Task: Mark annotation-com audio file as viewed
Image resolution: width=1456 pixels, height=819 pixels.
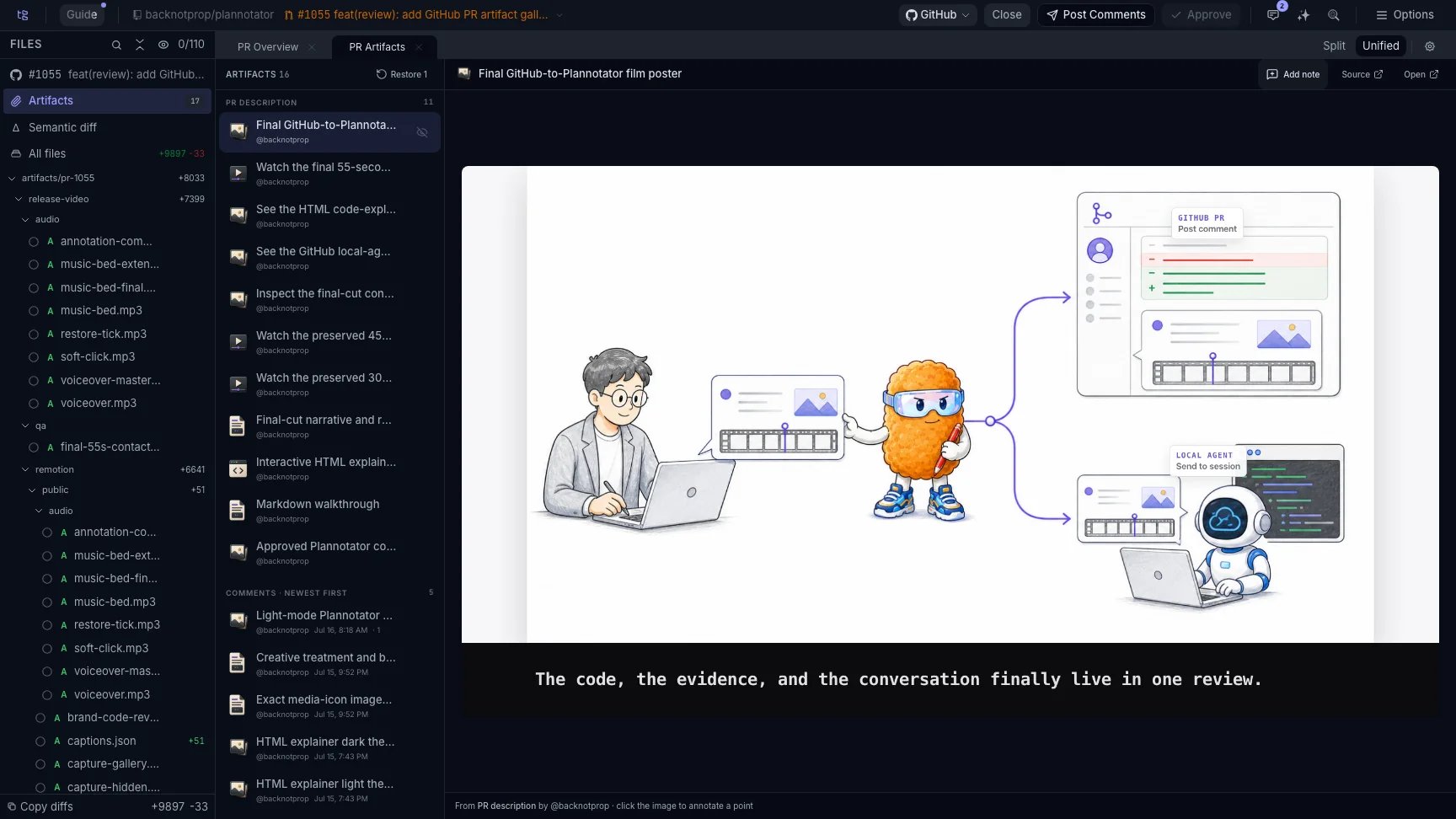Action: pos(34,242)
